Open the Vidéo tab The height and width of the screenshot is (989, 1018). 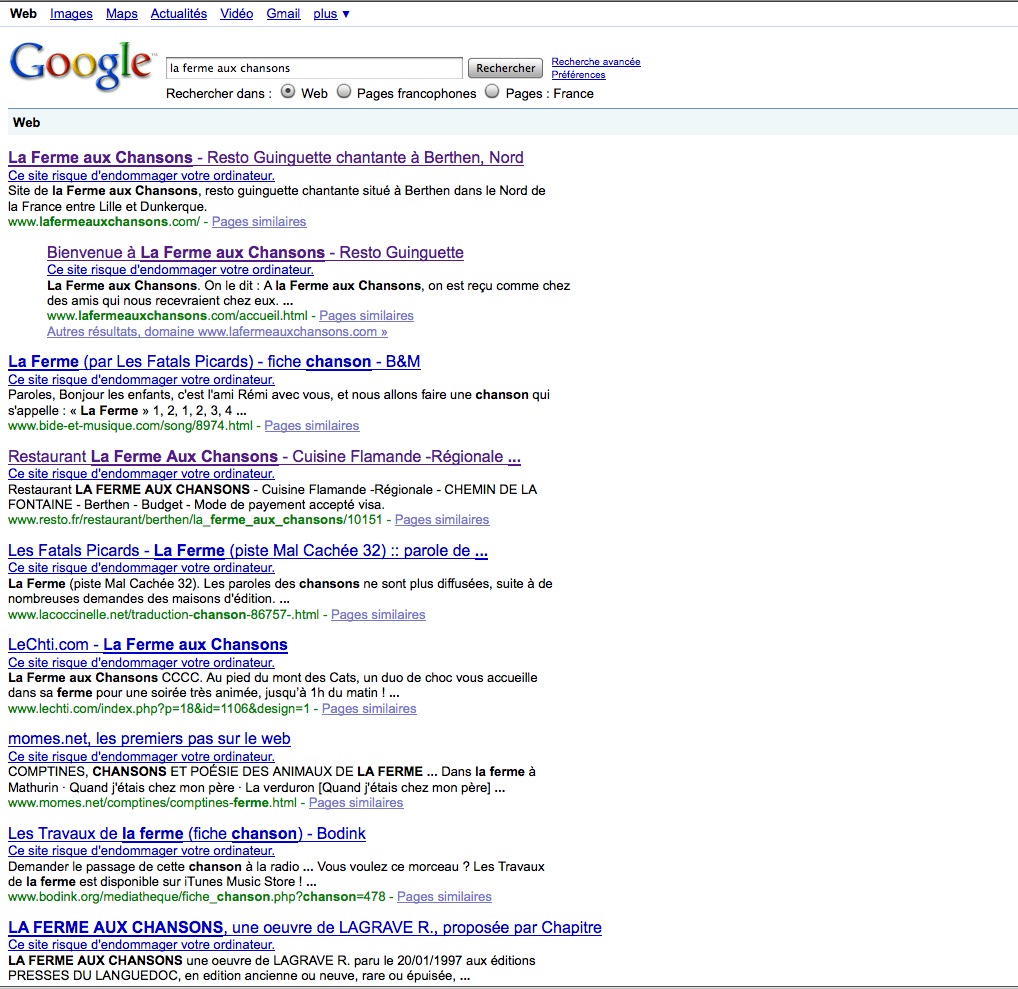click(236, 14)
